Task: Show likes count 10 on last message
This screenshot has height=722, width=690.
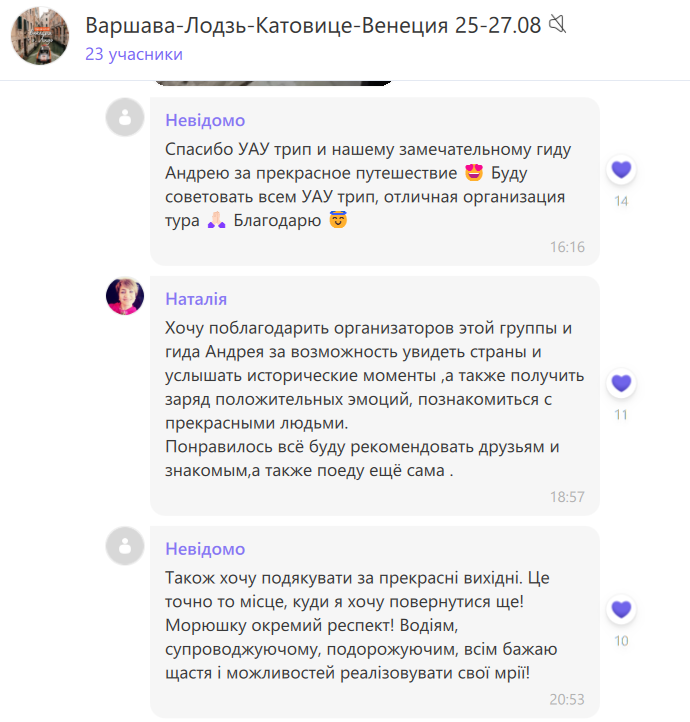Action: click(621, 641)
